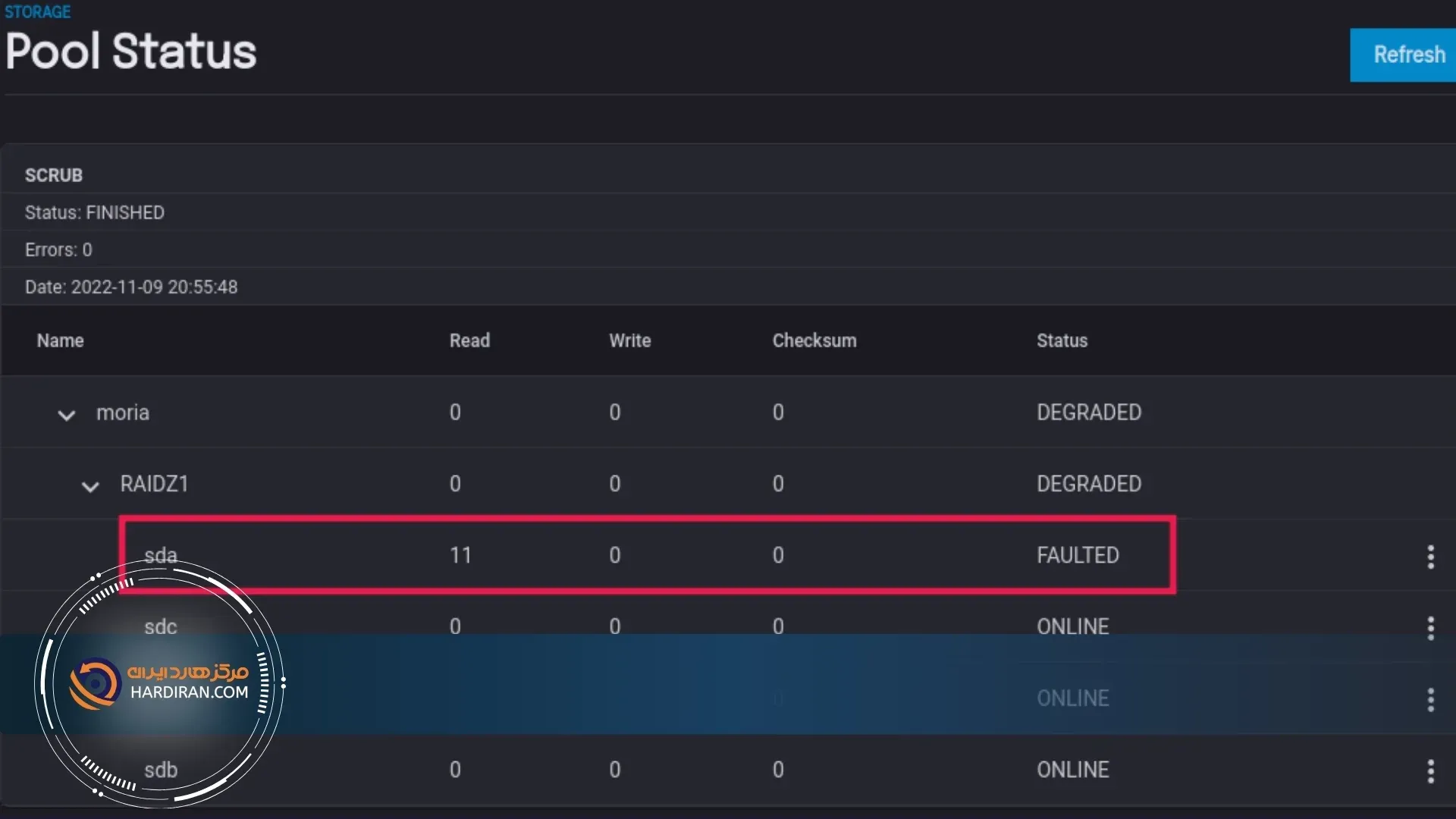This screenshot has height=819, width=1456.
Task: Select the sdb disk name
Action: [161, 770]
